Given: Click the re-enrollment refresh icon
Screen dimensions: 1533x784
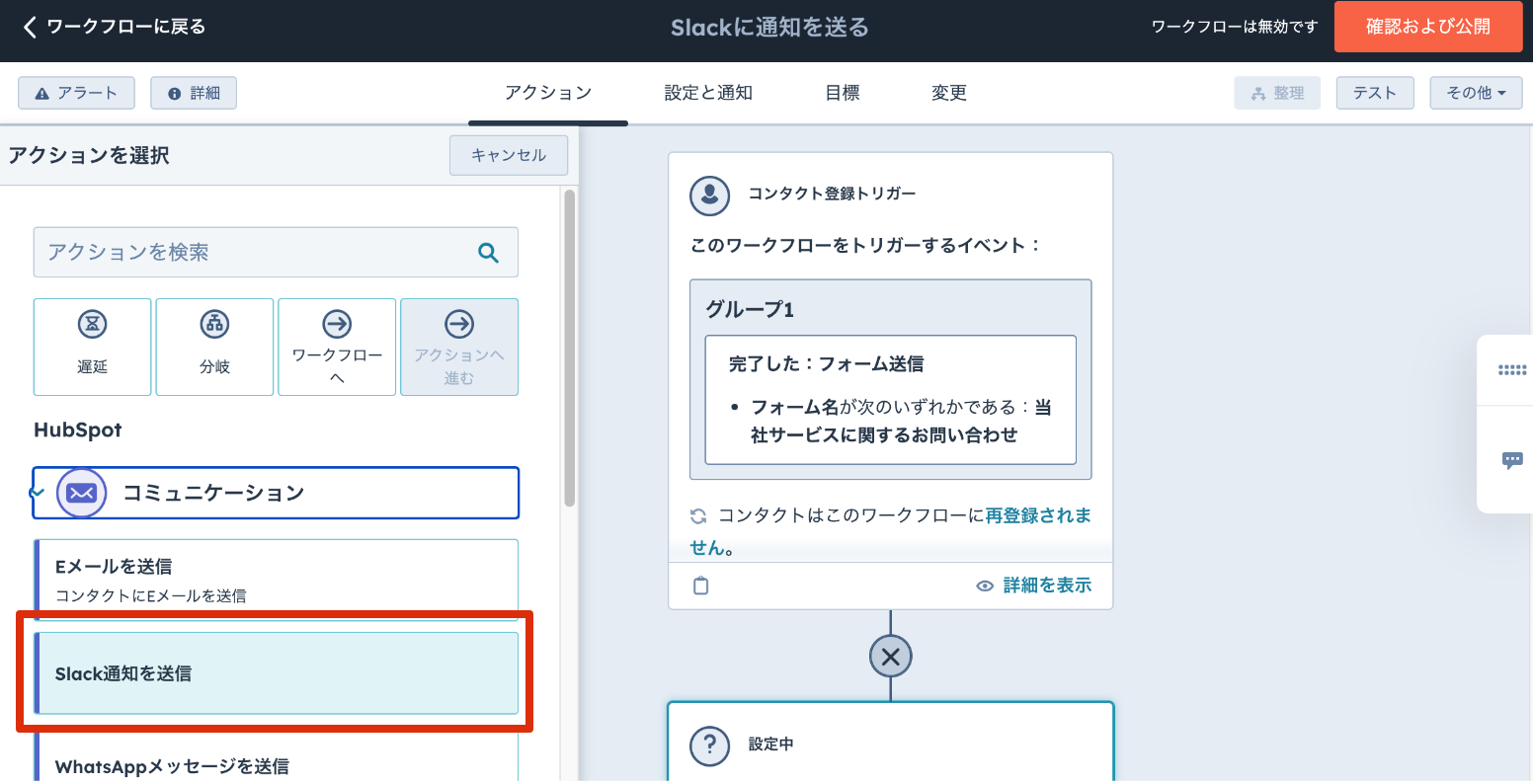Looking at the screenshot, I should pyautogui.click(x=698, y=516).
